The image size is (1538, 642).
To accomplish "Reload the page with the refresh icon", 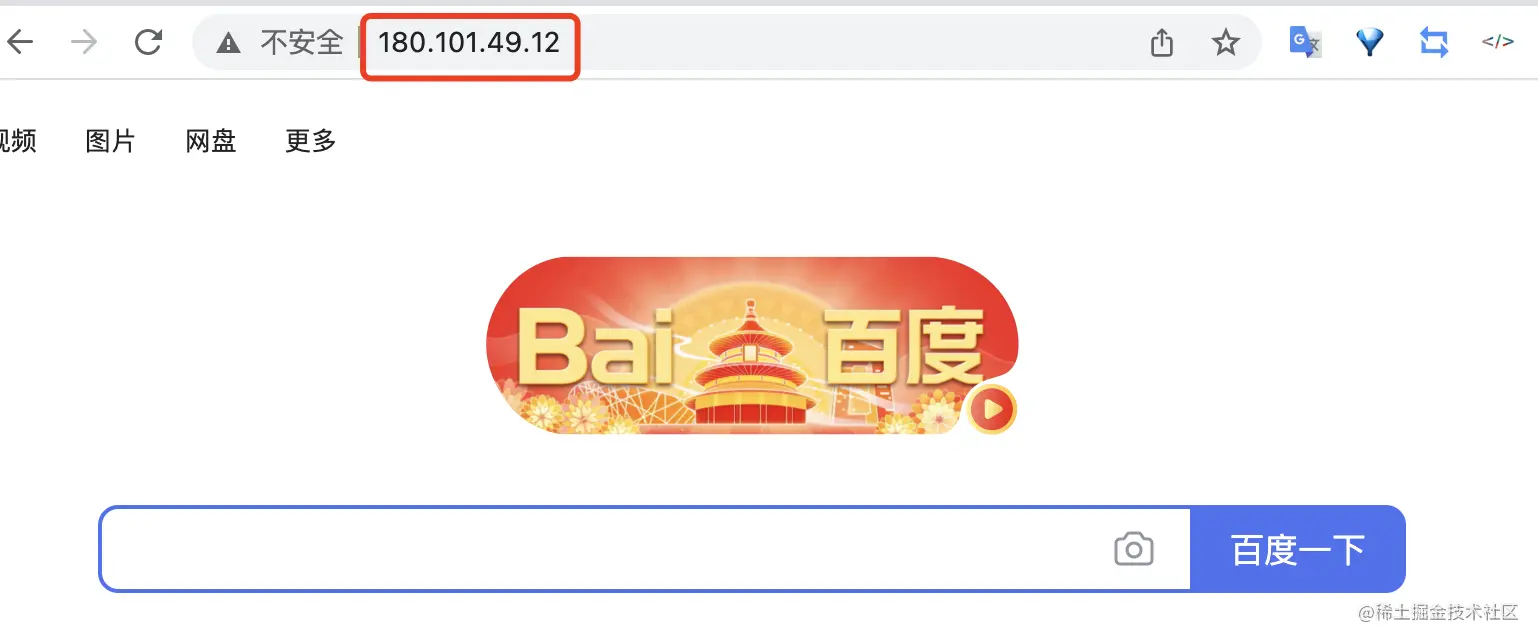I will (148, 42).
